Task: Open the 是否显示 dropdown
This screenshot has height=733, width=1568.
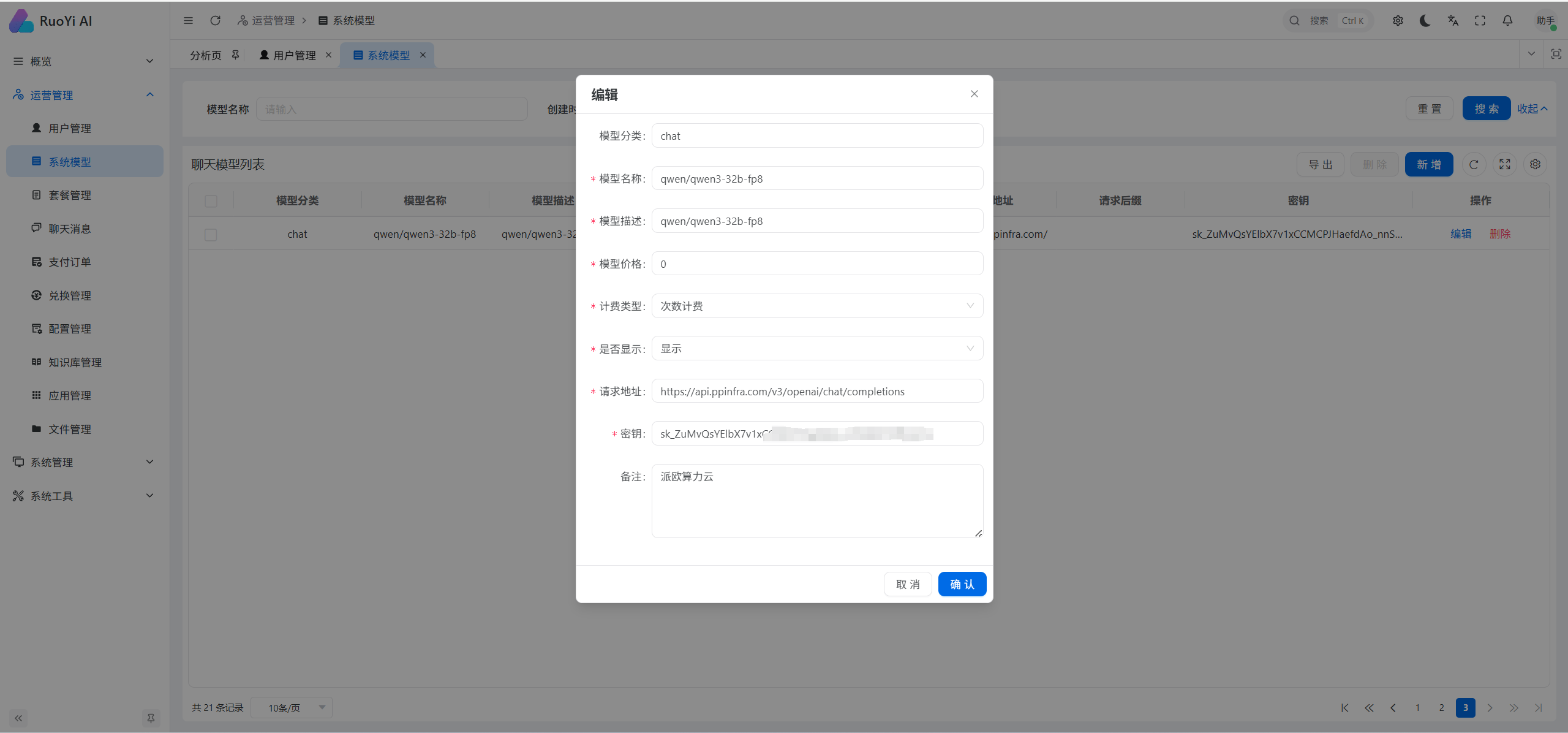Action: tap(817, 348)
